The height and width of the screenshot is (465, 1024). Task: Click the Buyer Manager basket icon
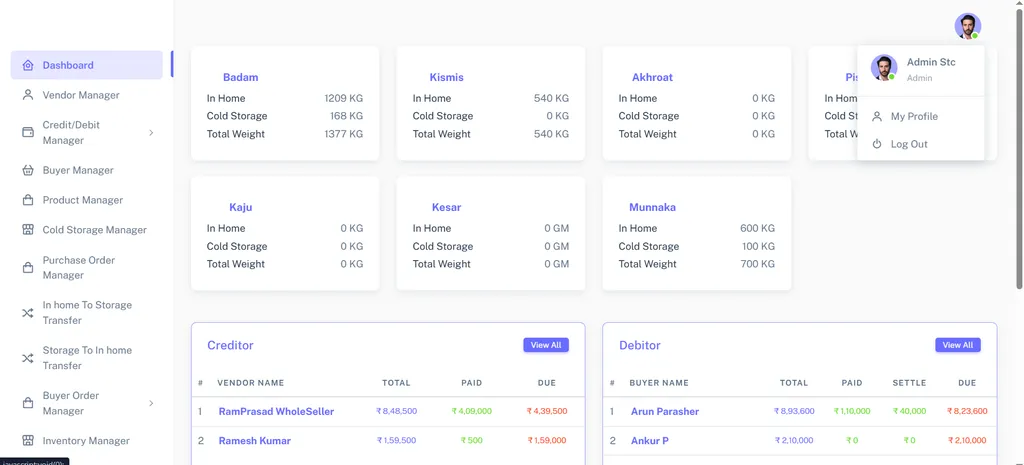pos(27,170)
